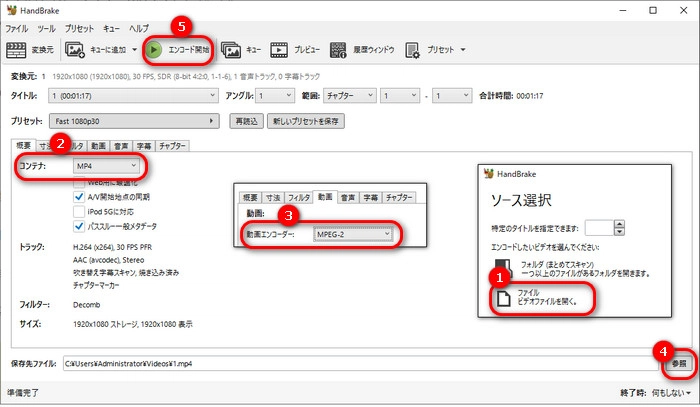Switch to the 動画 tab in main tab row
The height and width of the screenshot is (407, 700).
99,146
